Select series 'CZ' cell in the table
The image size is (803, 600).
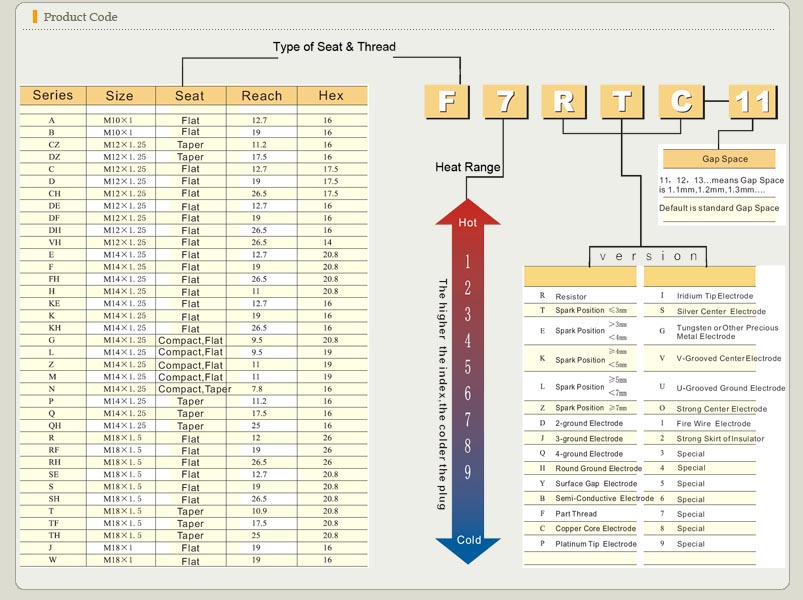(54, 144)
